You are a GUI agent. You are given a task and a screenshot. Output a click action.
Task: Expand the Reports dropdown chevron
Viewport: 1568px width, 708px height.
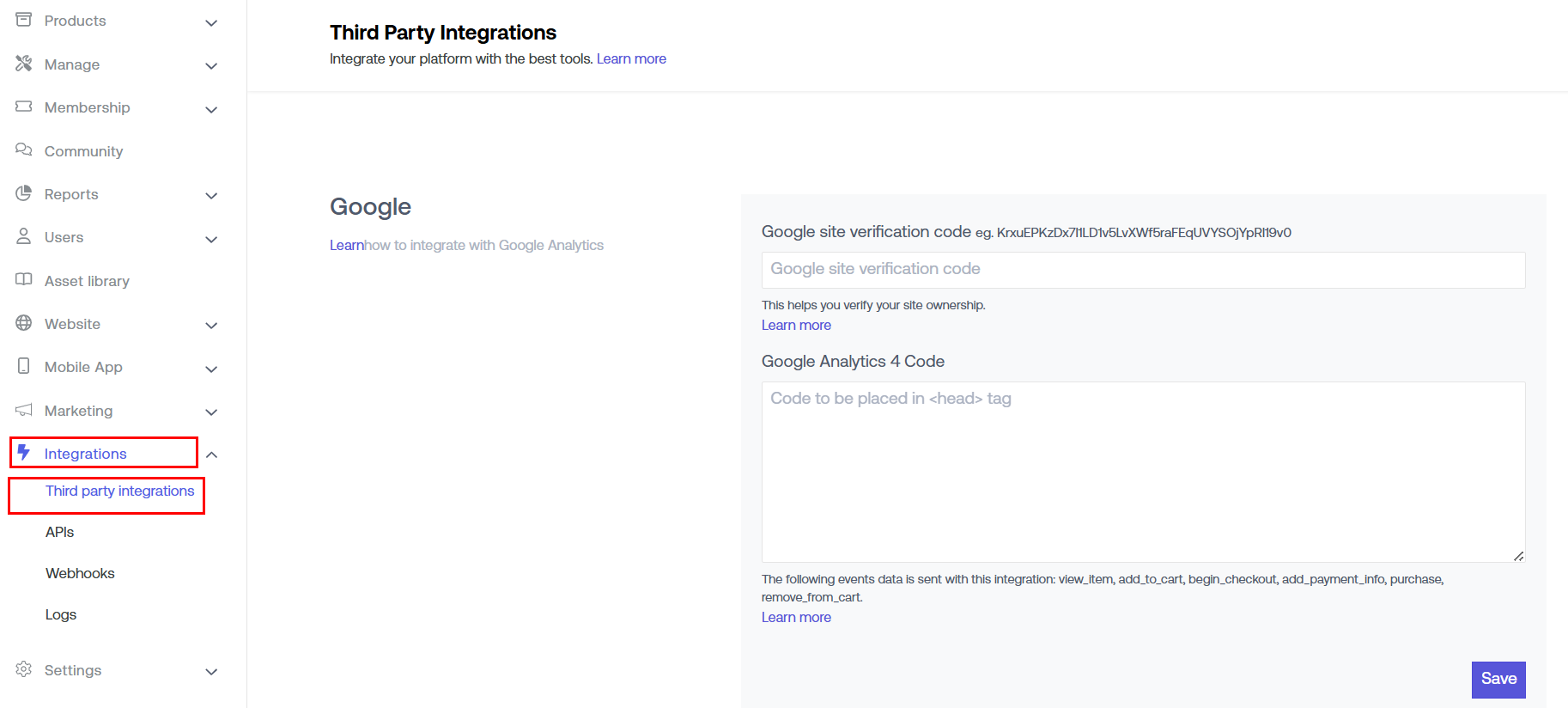[211, 195]
